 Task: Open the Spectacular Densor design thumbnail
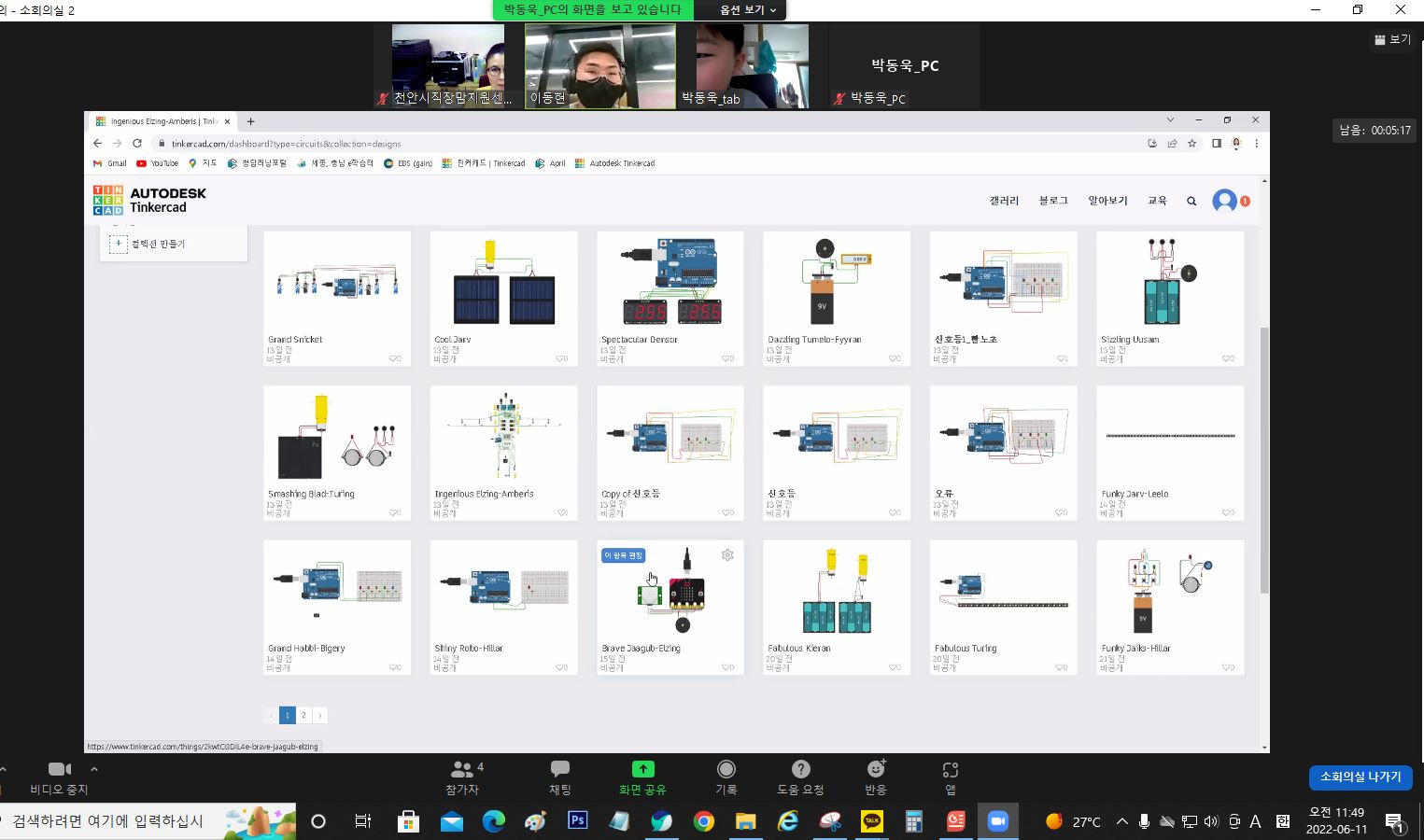click(670, 282)
